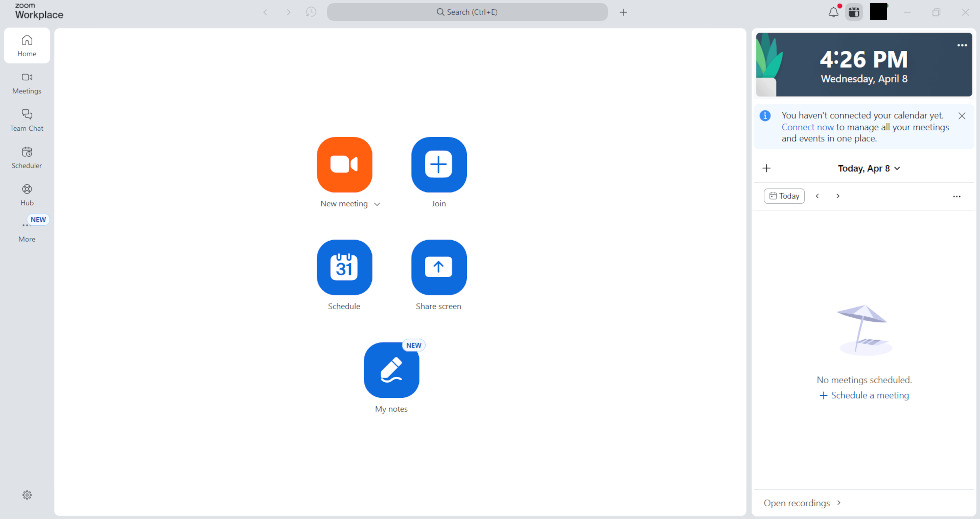Open My notes pencil icon
Screen dimensions: 980x519
coord(391,370)
